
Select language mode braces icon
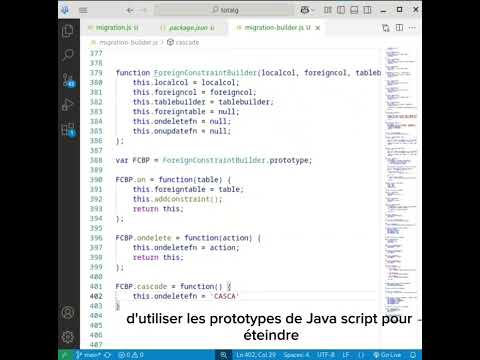pos(361,355)
